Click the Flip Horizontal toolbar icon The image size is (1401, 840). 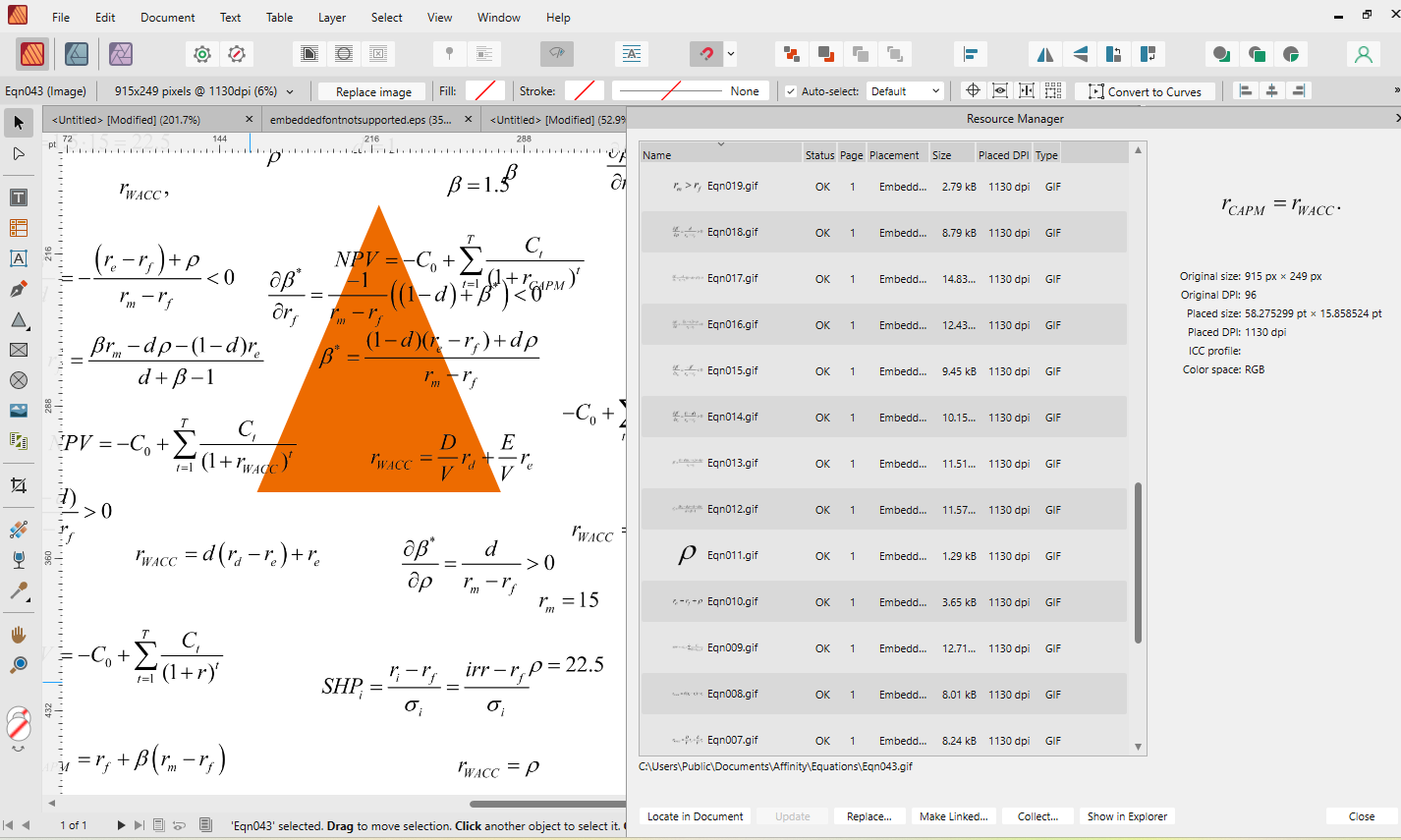[1045, 54]
